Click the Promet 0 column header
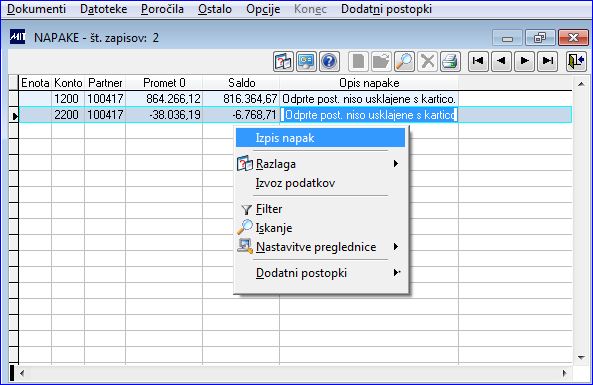593x385 pixels. (x=164, y=83)
